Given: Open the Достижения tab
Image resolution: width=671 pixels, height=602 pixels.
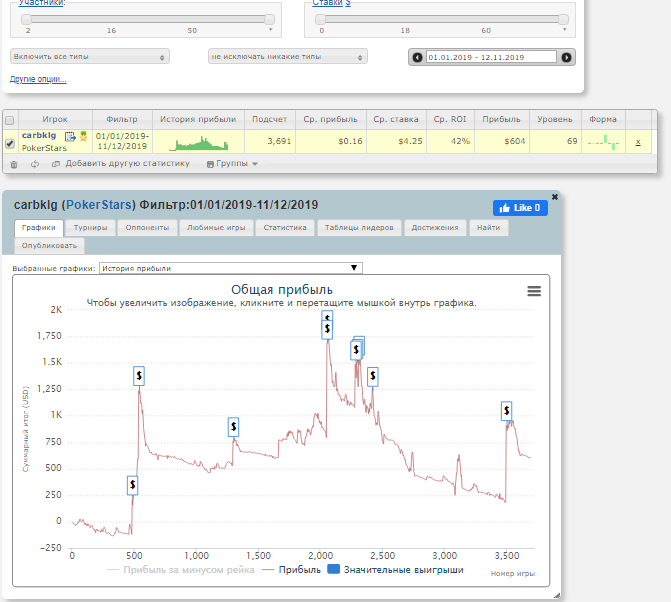Looking at the screenshot, I should click(x=435, y=228).
